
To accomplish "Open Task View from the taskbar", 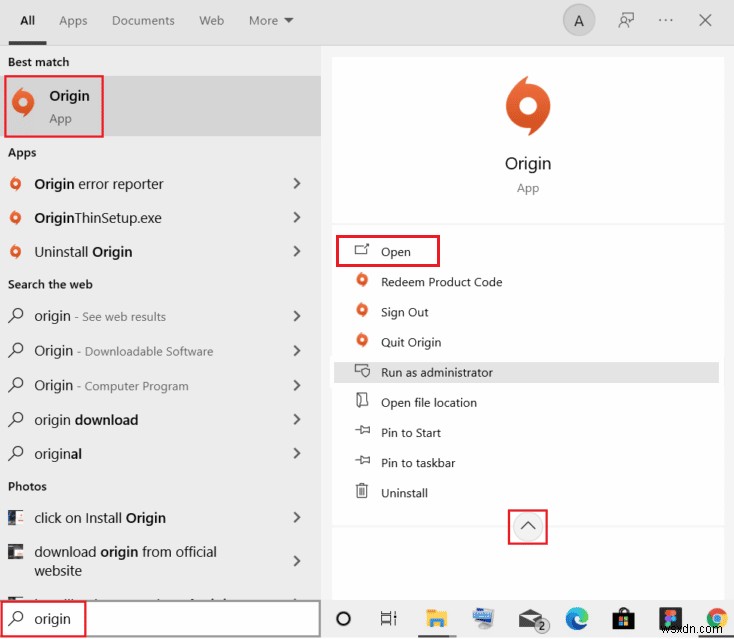I will pyautogui.click(x=388, y=619).
